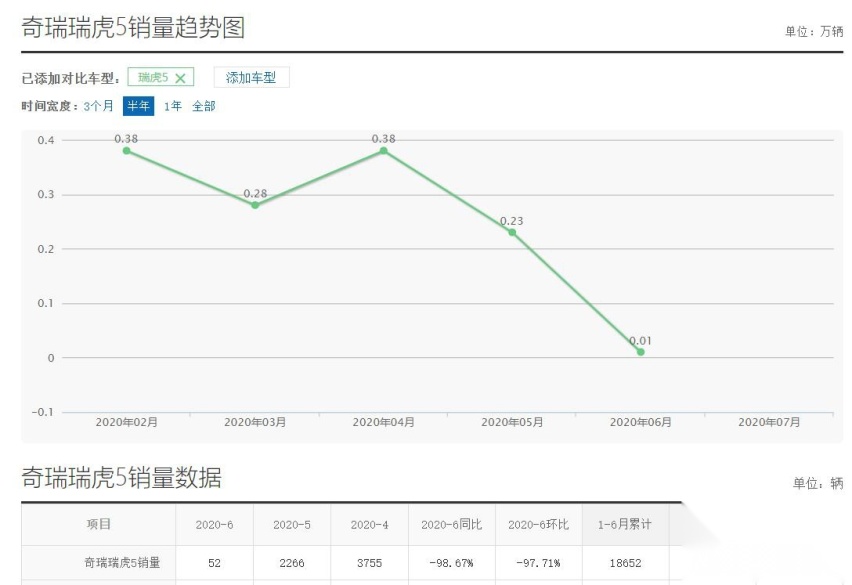Viewport: 852px width, 585px height.
Task: Click the 2020年05月 axis label
Action: click(x=512, y=422)
